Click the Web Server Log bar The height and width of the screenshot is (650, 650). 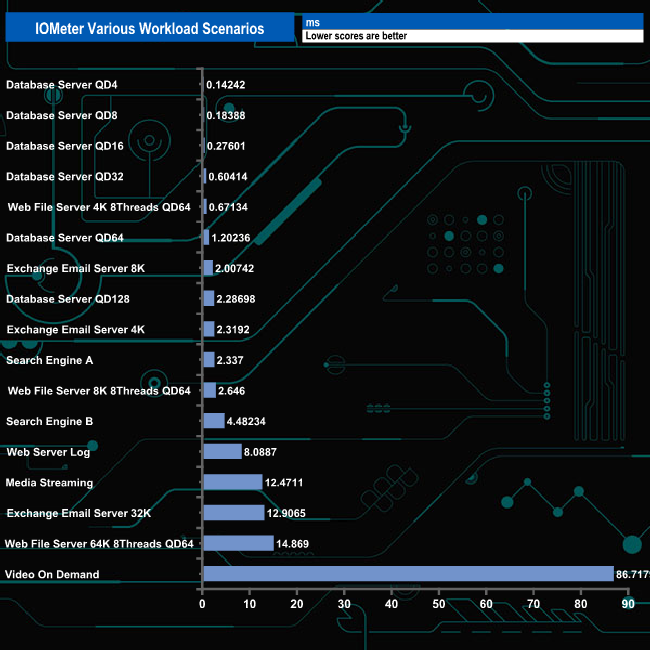tap(222, 452)
